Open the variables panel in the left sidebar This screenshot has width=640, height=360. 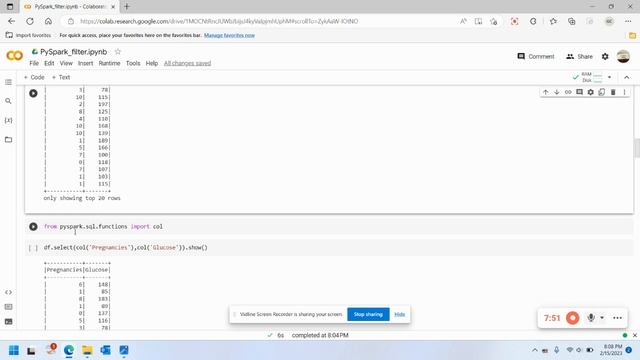[x=8, y=120]
